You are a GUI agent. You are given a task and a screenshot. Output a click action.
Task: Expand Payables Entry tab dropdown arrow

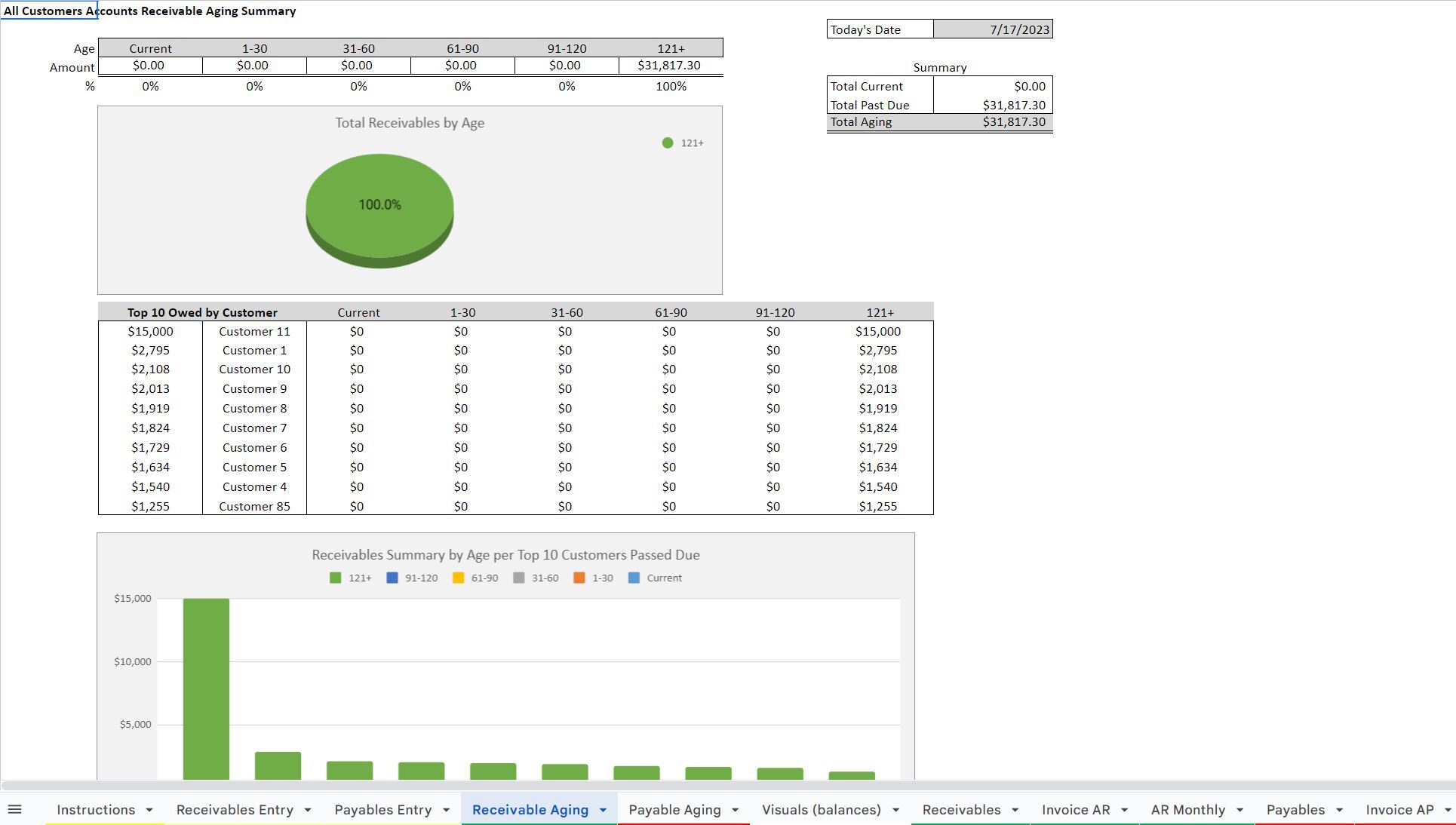447,811
